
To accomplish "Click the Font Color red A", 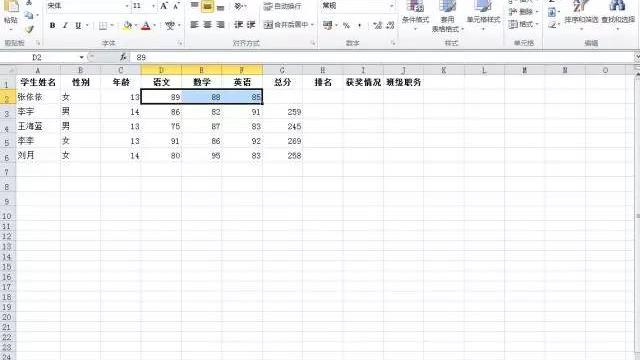I will coord(146,26).
